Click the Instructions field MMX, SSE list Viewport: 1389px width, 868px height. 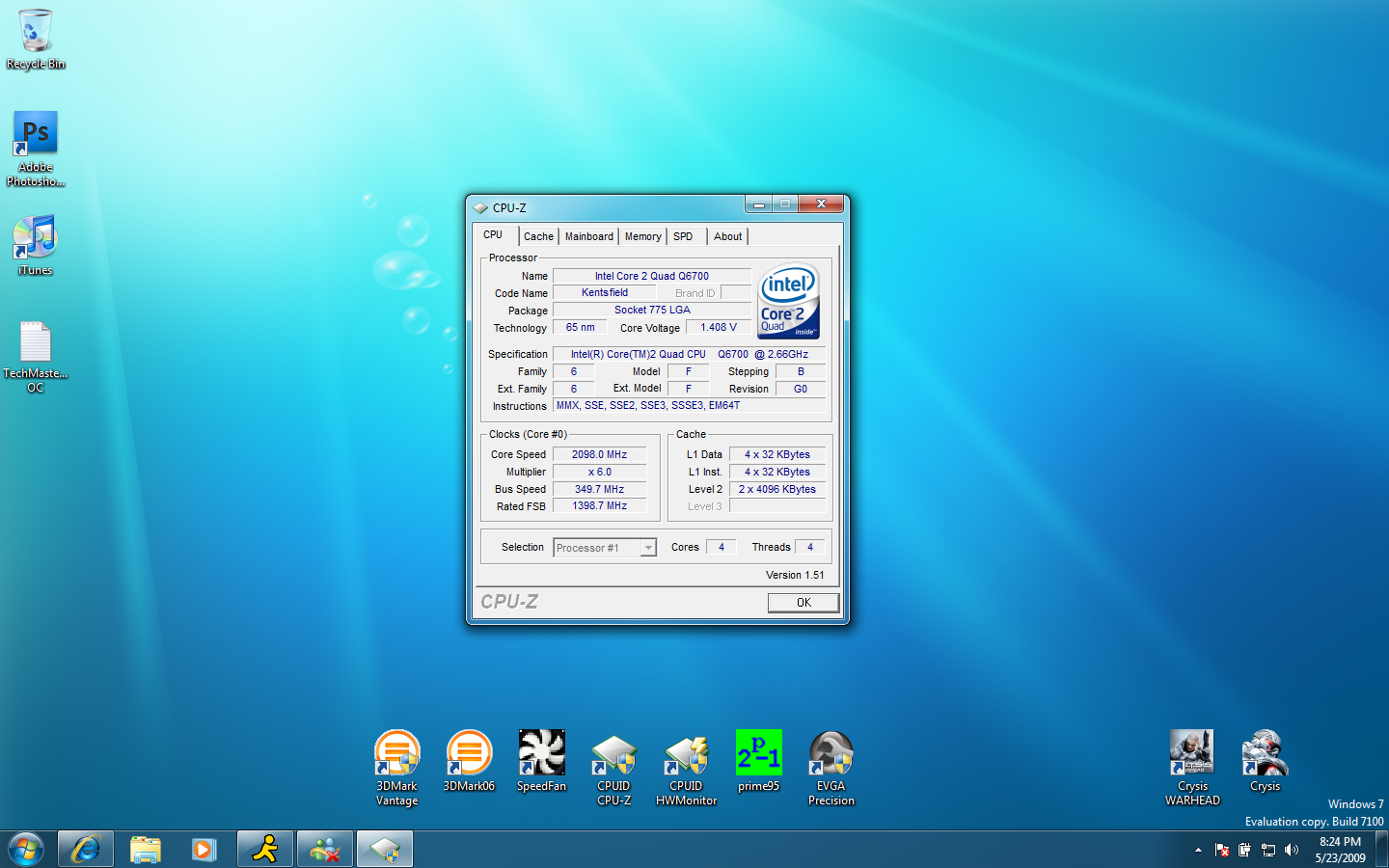pos(690,405)
